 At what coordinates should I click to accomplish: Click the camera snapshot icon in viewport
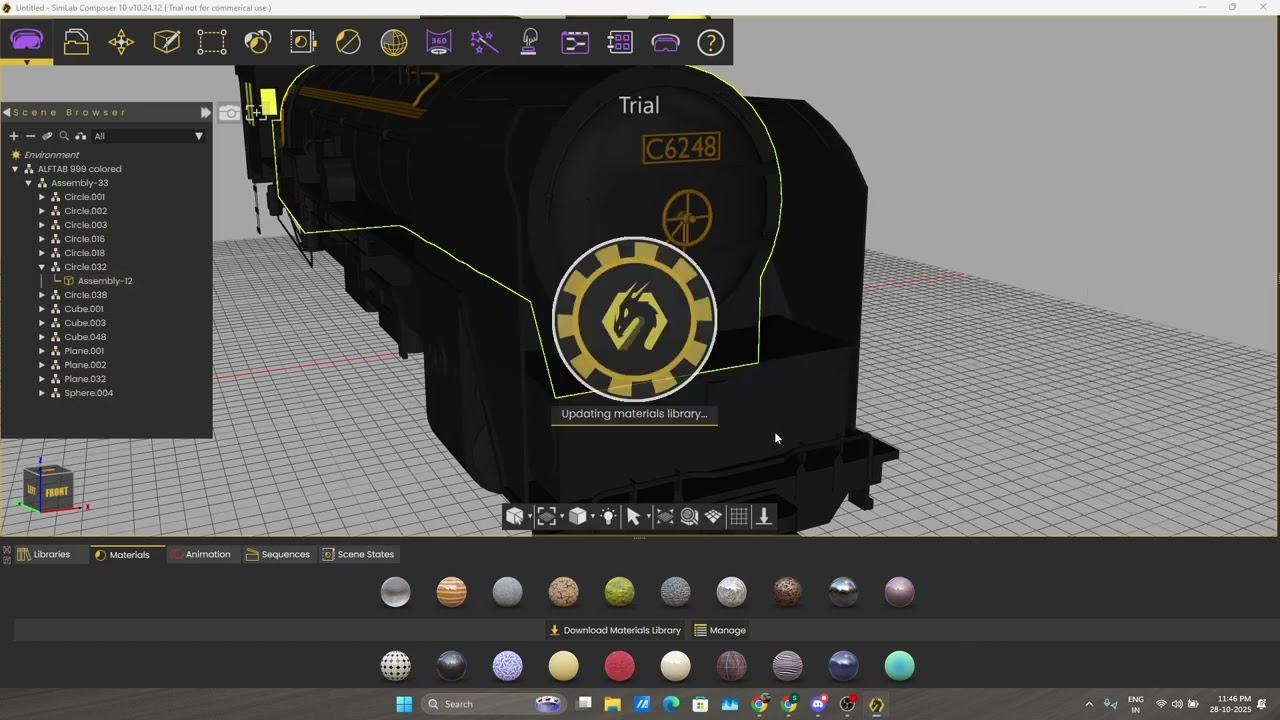[230, 113]
